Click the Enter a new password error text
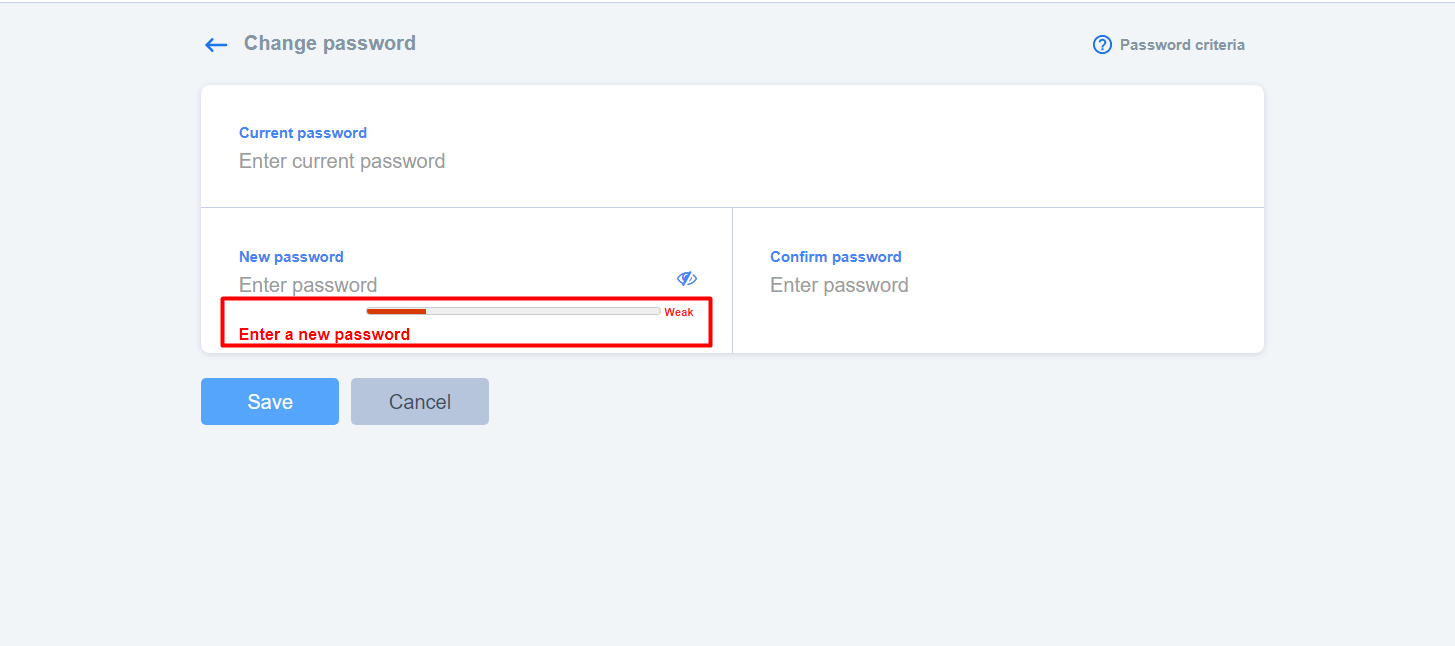This screenshot has height=646, width=1455. click(x=324, y=334)
